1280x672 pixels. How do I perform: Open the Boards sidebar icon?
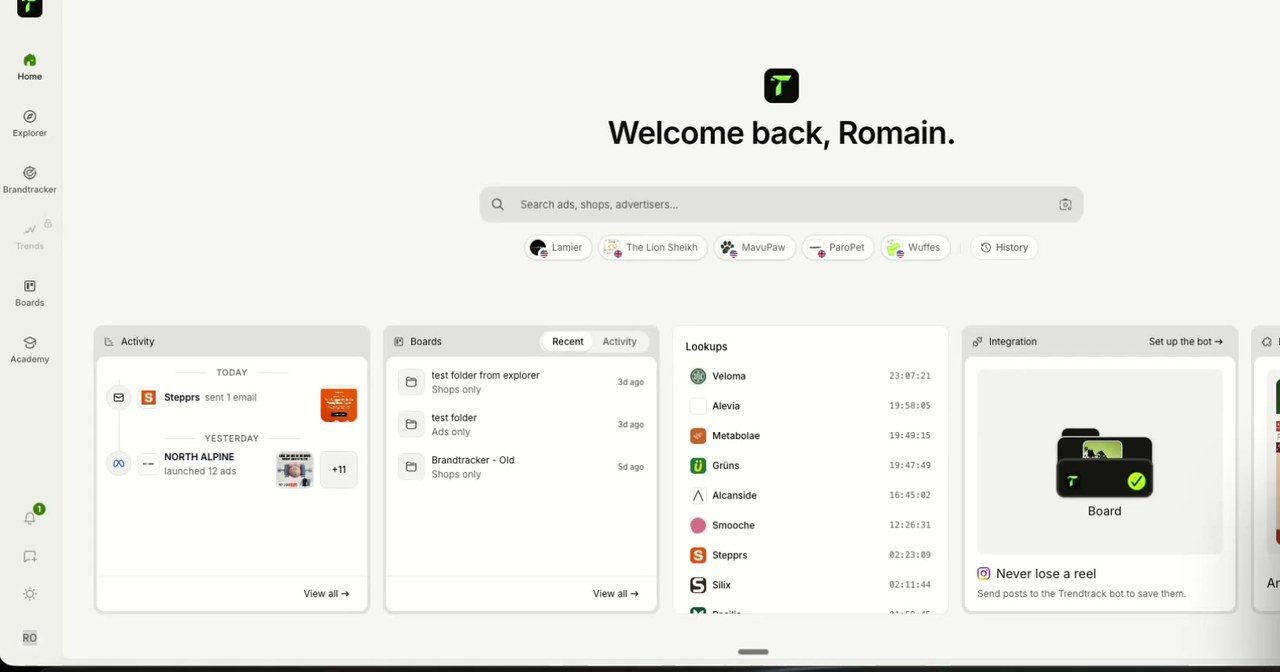(x=30, y=286)
